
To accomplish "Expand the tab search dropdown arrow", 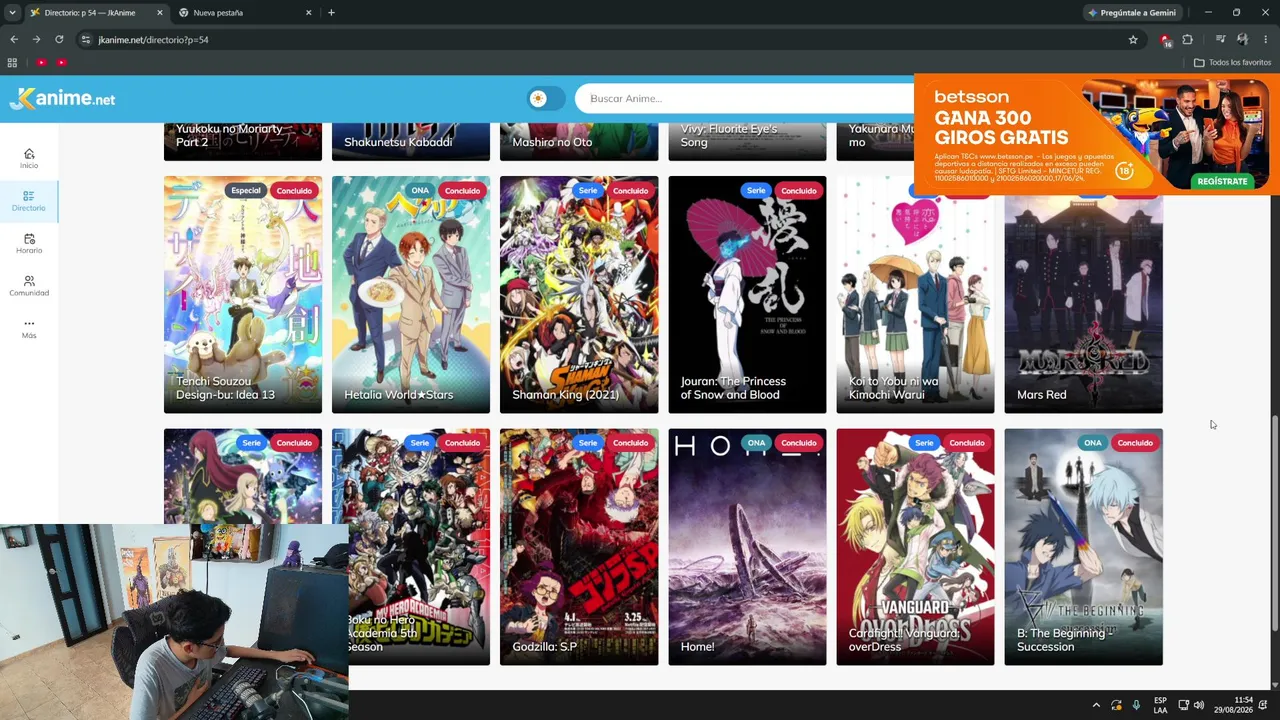I will pos(12,13).
